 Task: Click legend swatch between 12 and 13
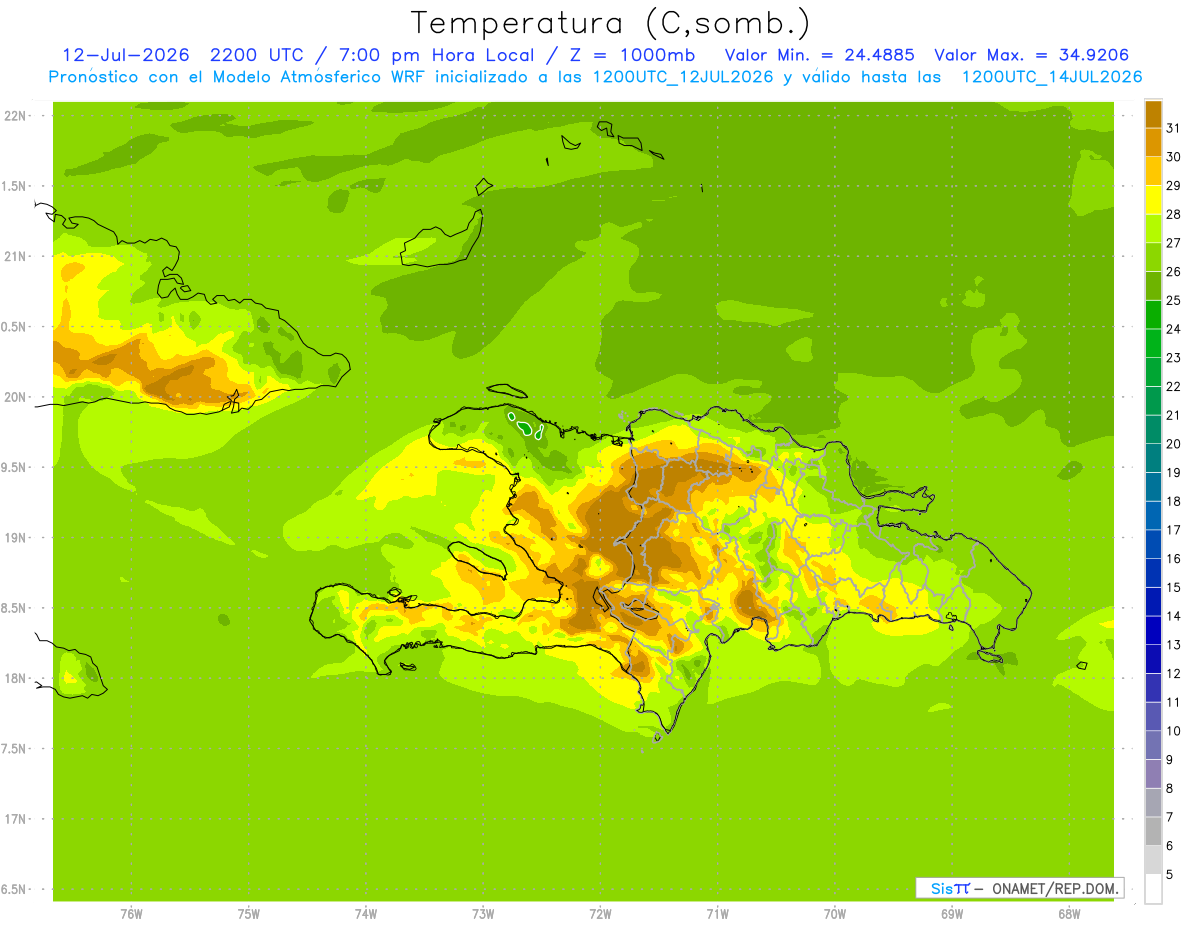click(x=1153, y=658)
